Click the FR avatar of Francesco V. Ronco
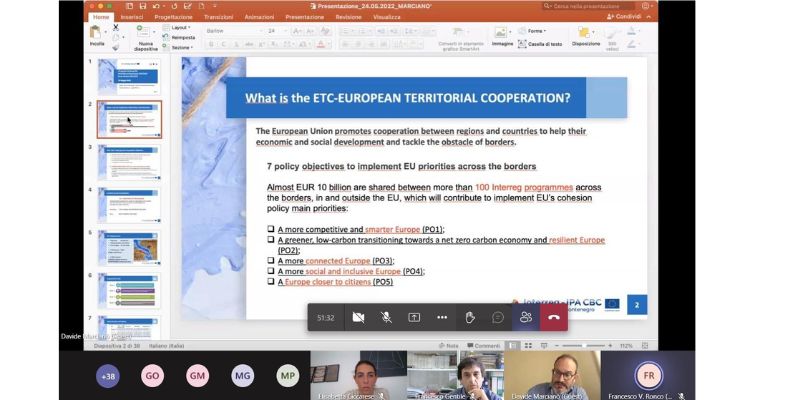This screenshot has height=400, width=800. (648, 375)
